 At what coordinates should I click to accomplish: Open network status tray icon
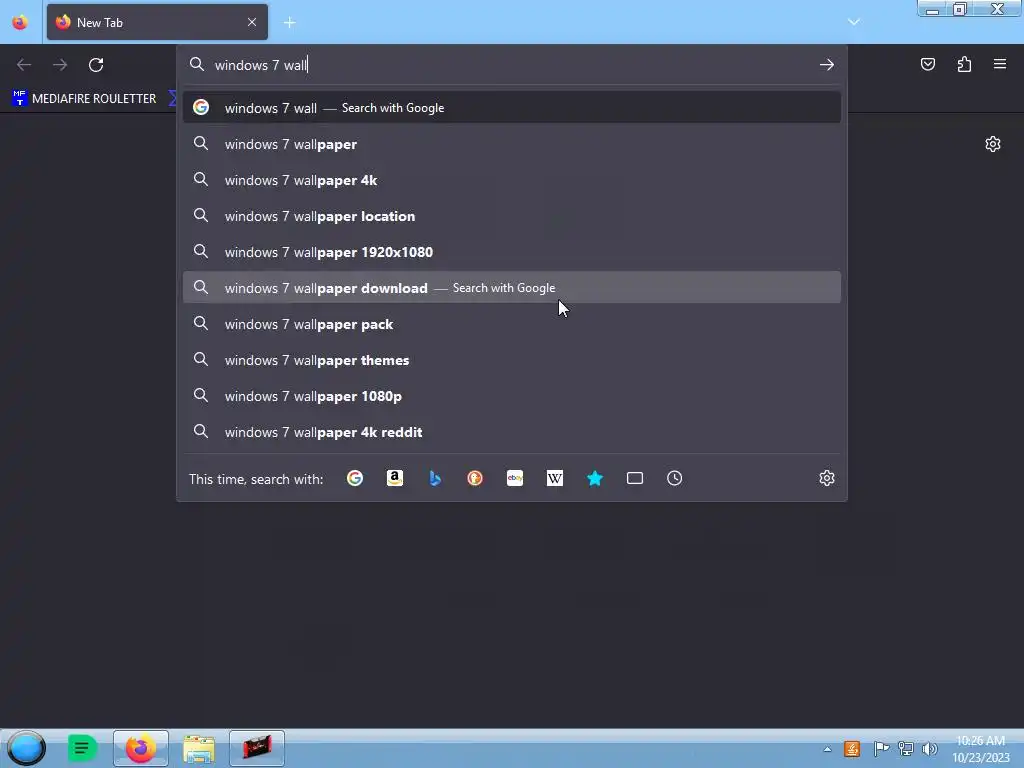click(906, 748)
